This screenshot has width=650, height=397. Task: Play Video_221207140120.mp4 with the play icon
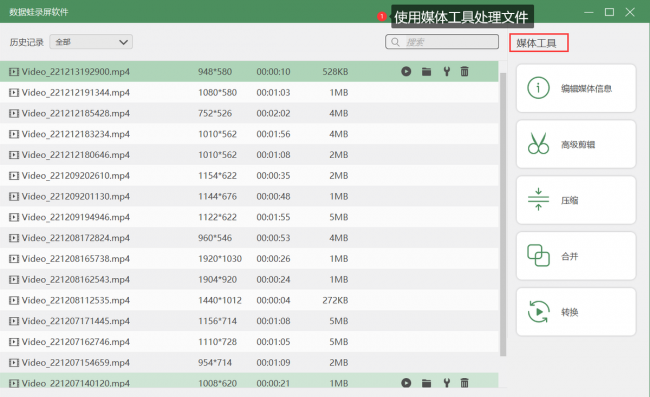[406, 383]
